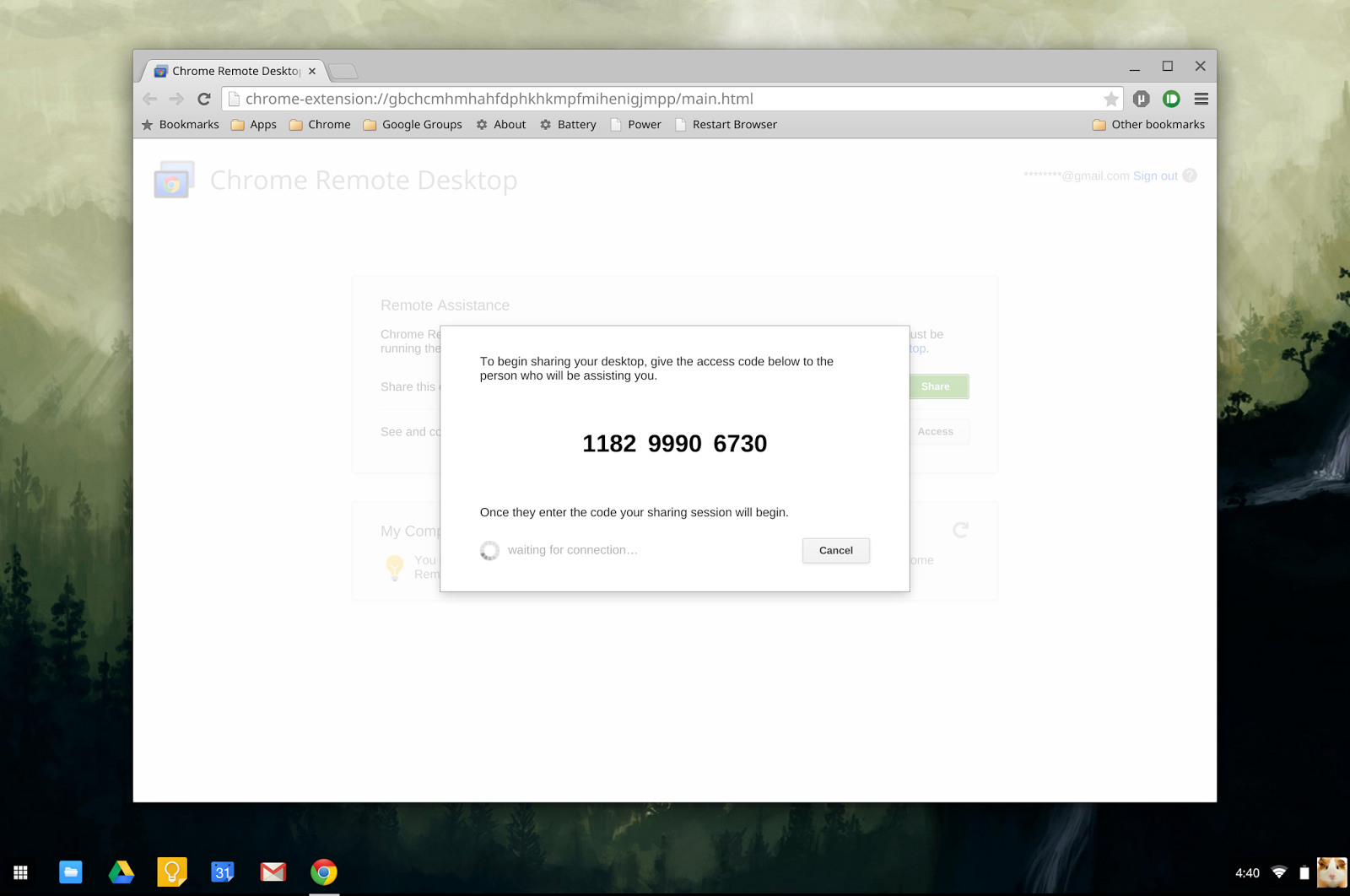The width and height of the screenshot is (1350, 896).
Task: Click the Chrome Remote Desktop logo
Action: point(174,180)
